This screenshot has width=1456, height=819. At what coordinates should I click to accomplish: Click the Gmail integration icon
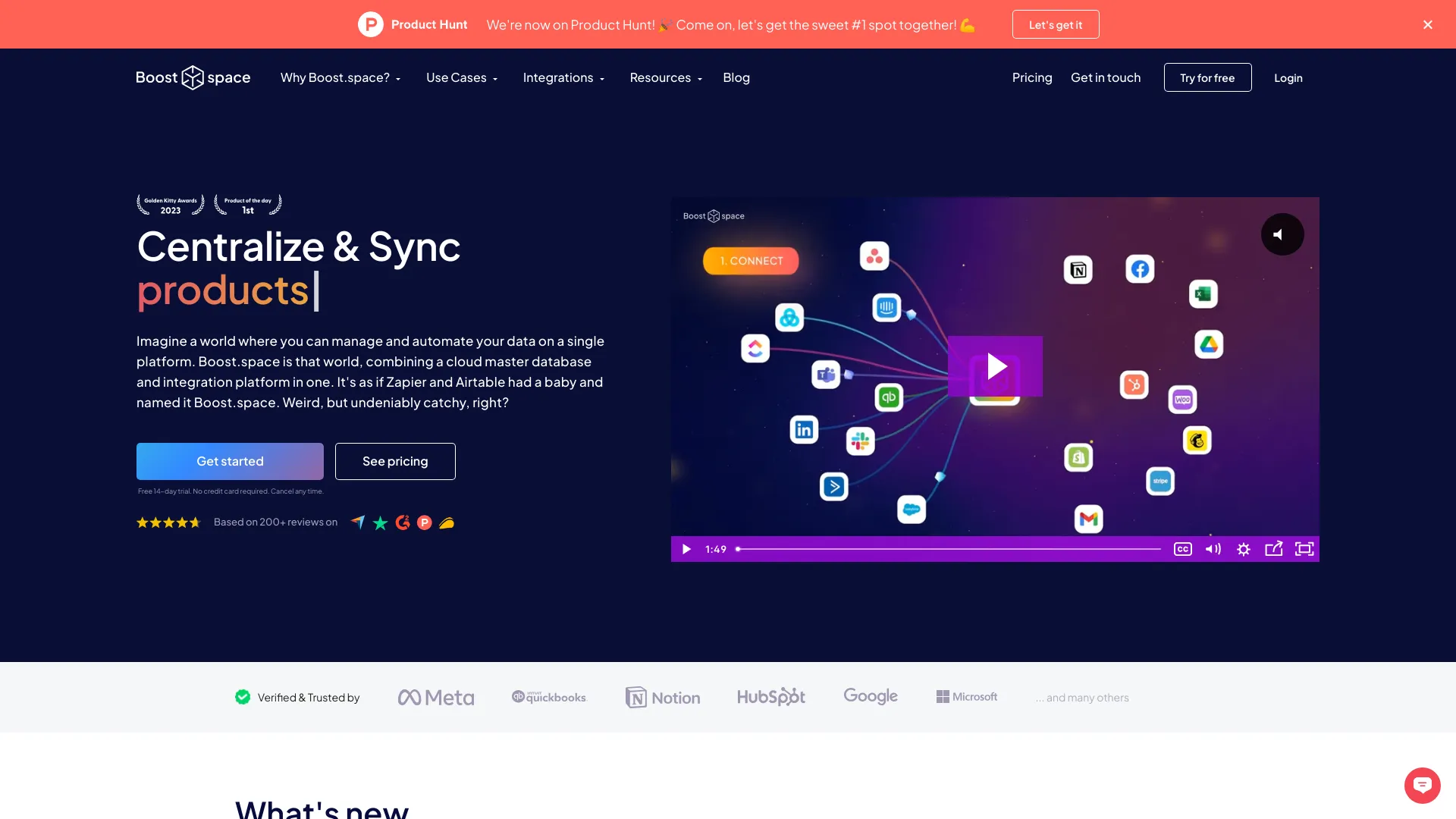coord(1089,519)
